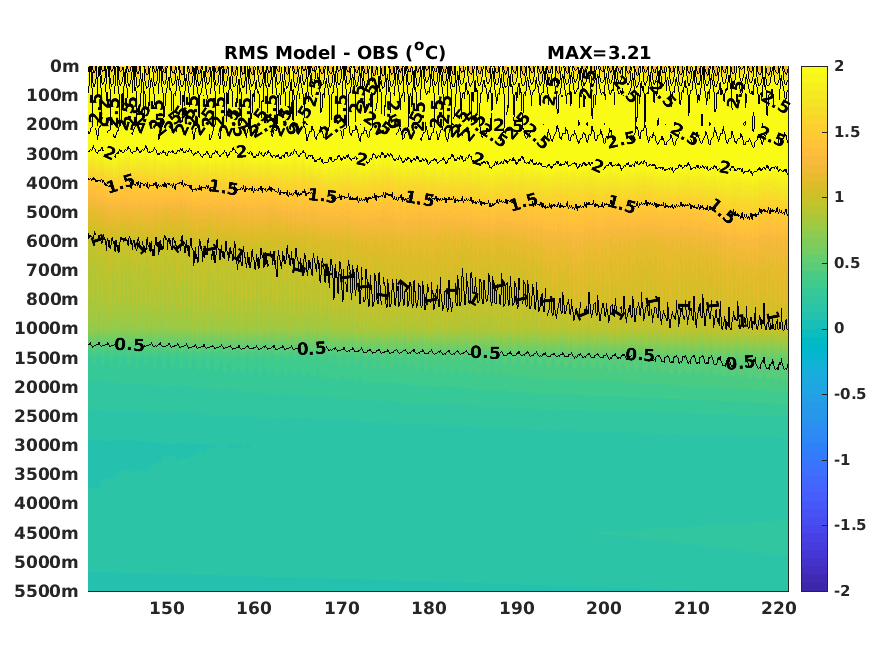The width and height of the screenshot is (875, 656).
Task: Click the colorbar tick label '-1'
Action: pos(842,460)
